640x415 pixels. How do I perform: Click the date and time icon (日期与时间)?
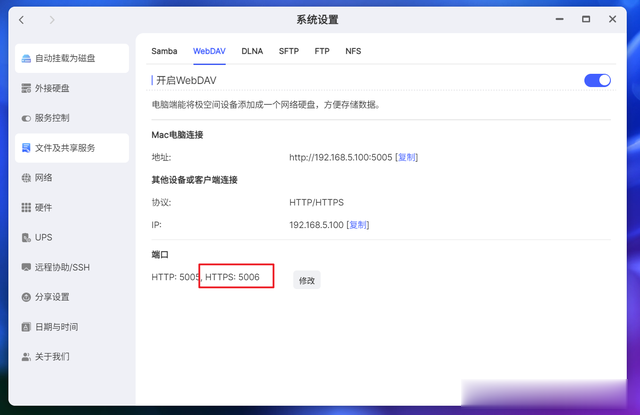[26, 327]
